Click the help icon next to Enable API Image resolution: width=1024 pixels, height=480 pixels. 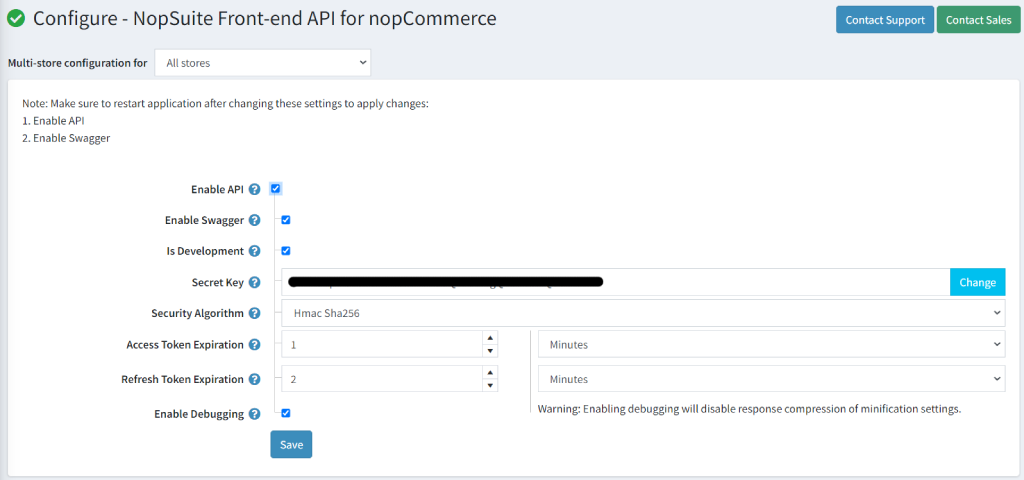255,189
